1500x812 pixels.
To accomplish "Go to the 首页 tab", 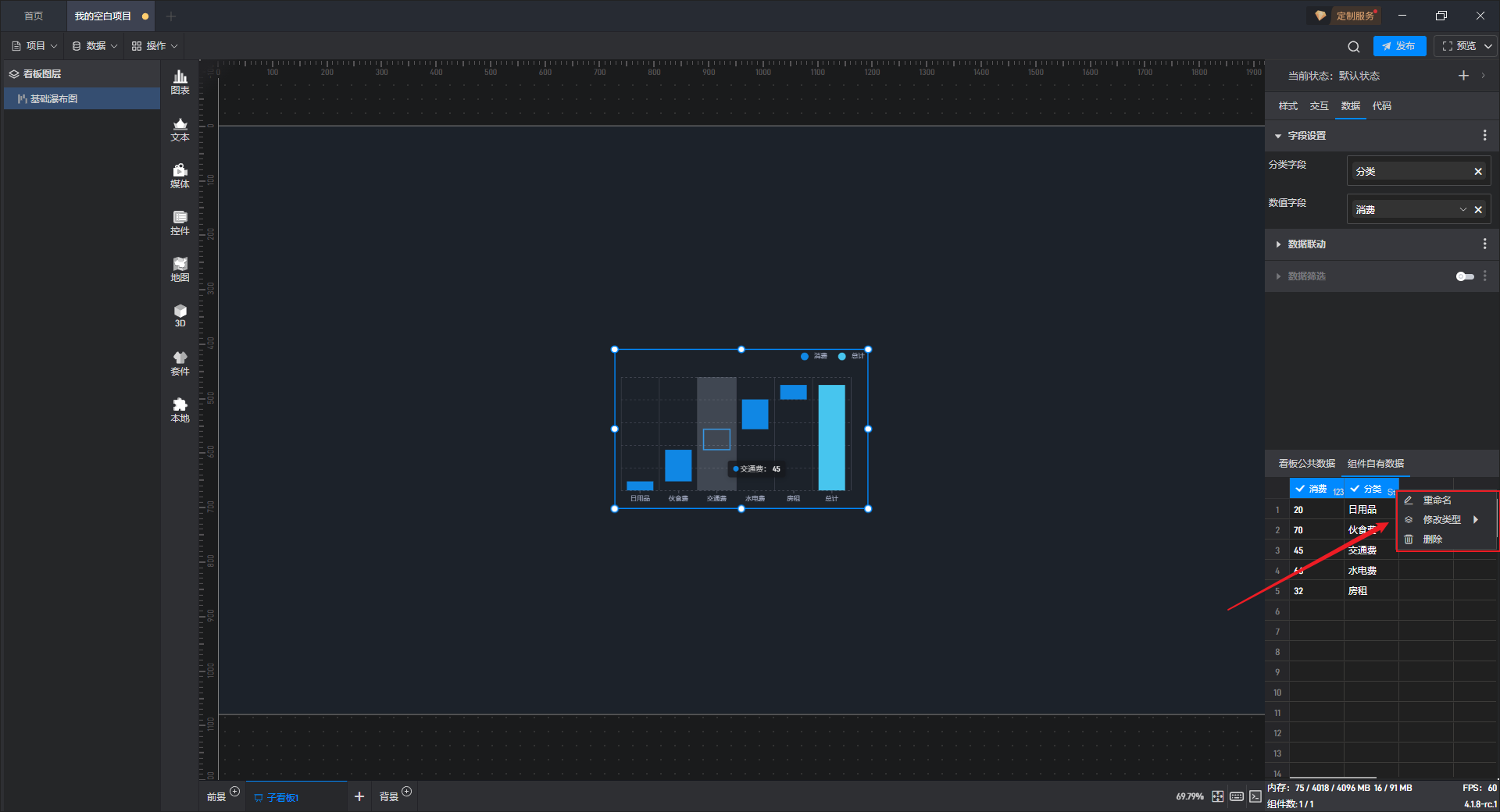I will coord(34,16).
